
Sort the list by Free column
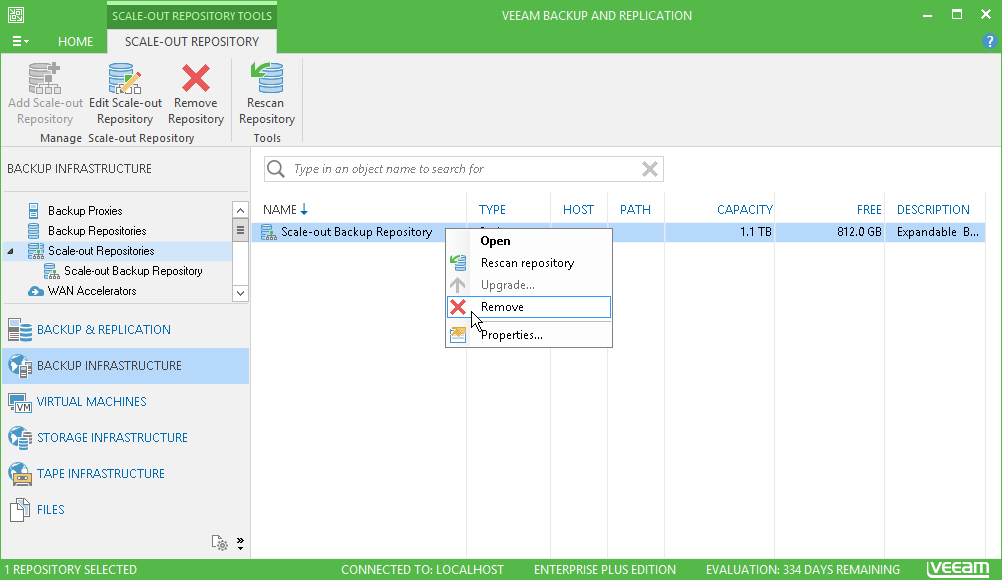coord(869,210)
